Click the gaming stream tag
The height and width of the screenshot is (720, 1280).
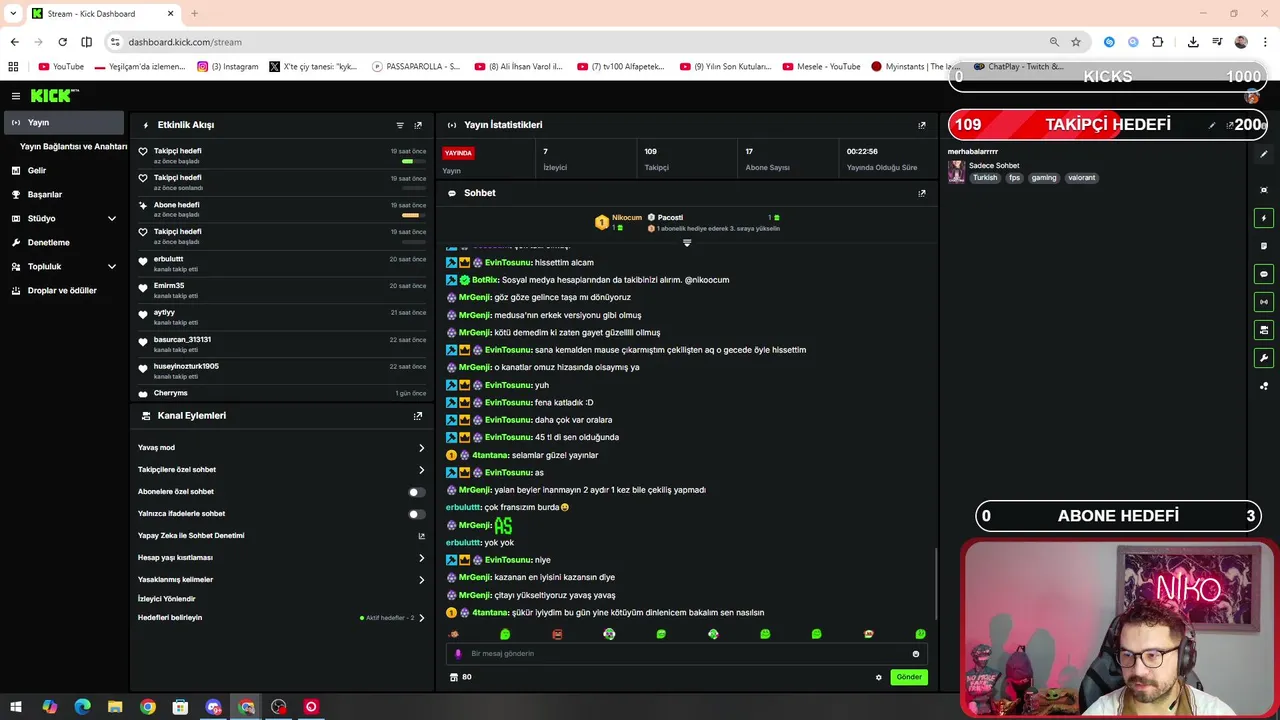coord(1044,178)
